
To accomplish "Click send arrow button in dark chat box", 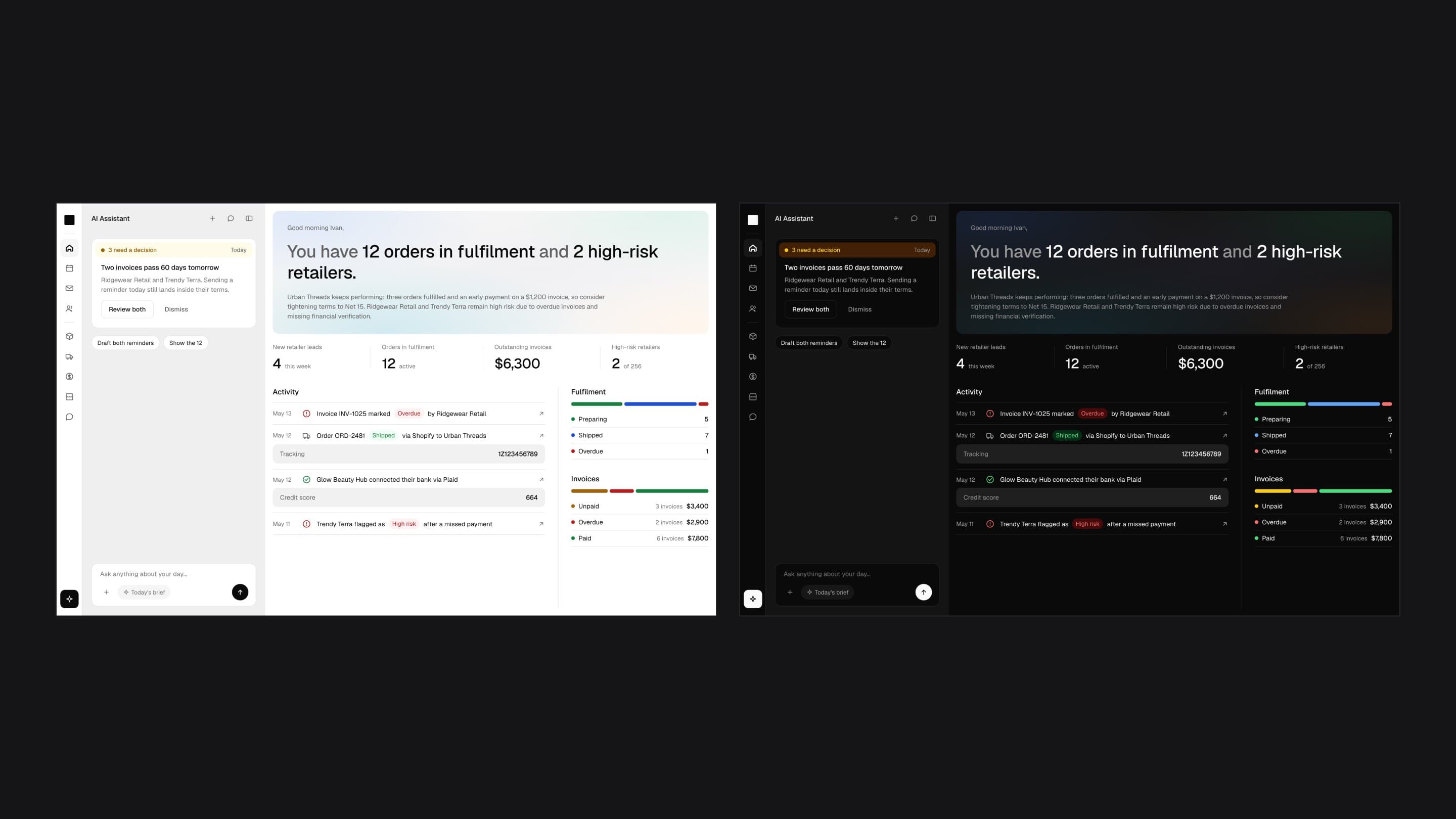I will [924, 592].
